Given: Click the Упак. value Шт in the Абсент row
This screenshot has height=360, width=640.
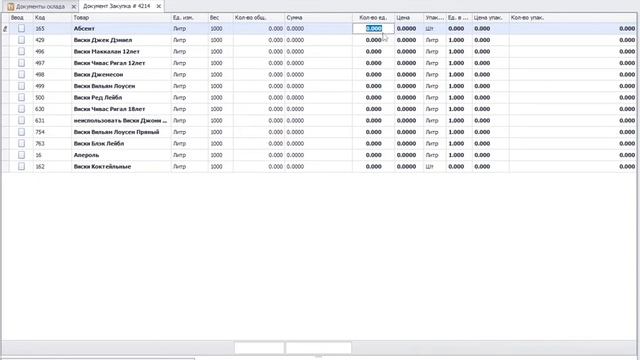Looking at the screenshot, I should tap(429, 29).
